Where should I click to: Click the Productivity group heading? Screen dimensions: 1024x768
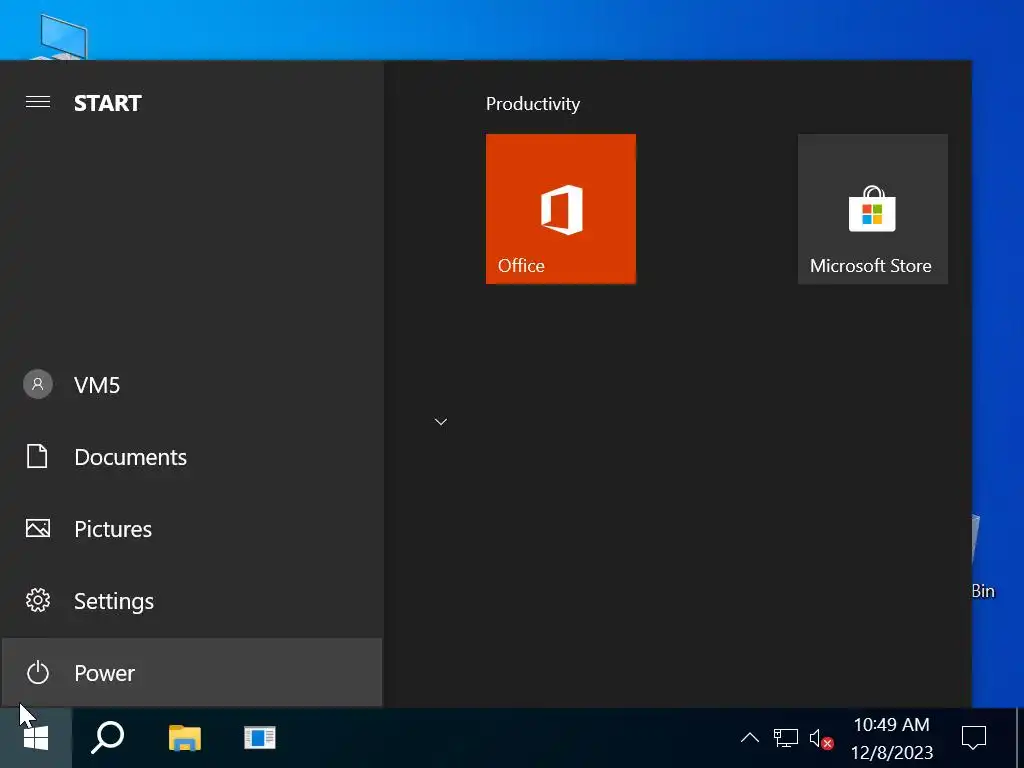tap(533, 104)
